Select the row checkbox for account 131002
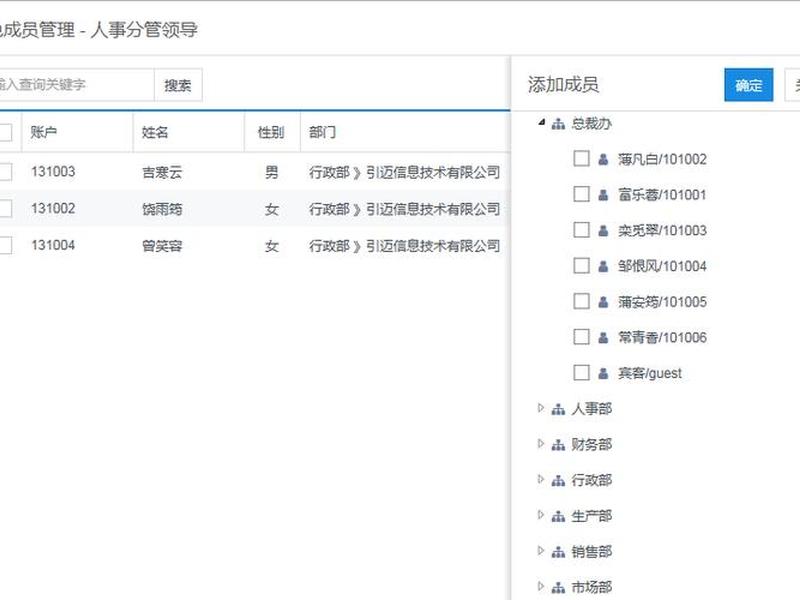The image size is (800, 600). click(x=5, y=209)
